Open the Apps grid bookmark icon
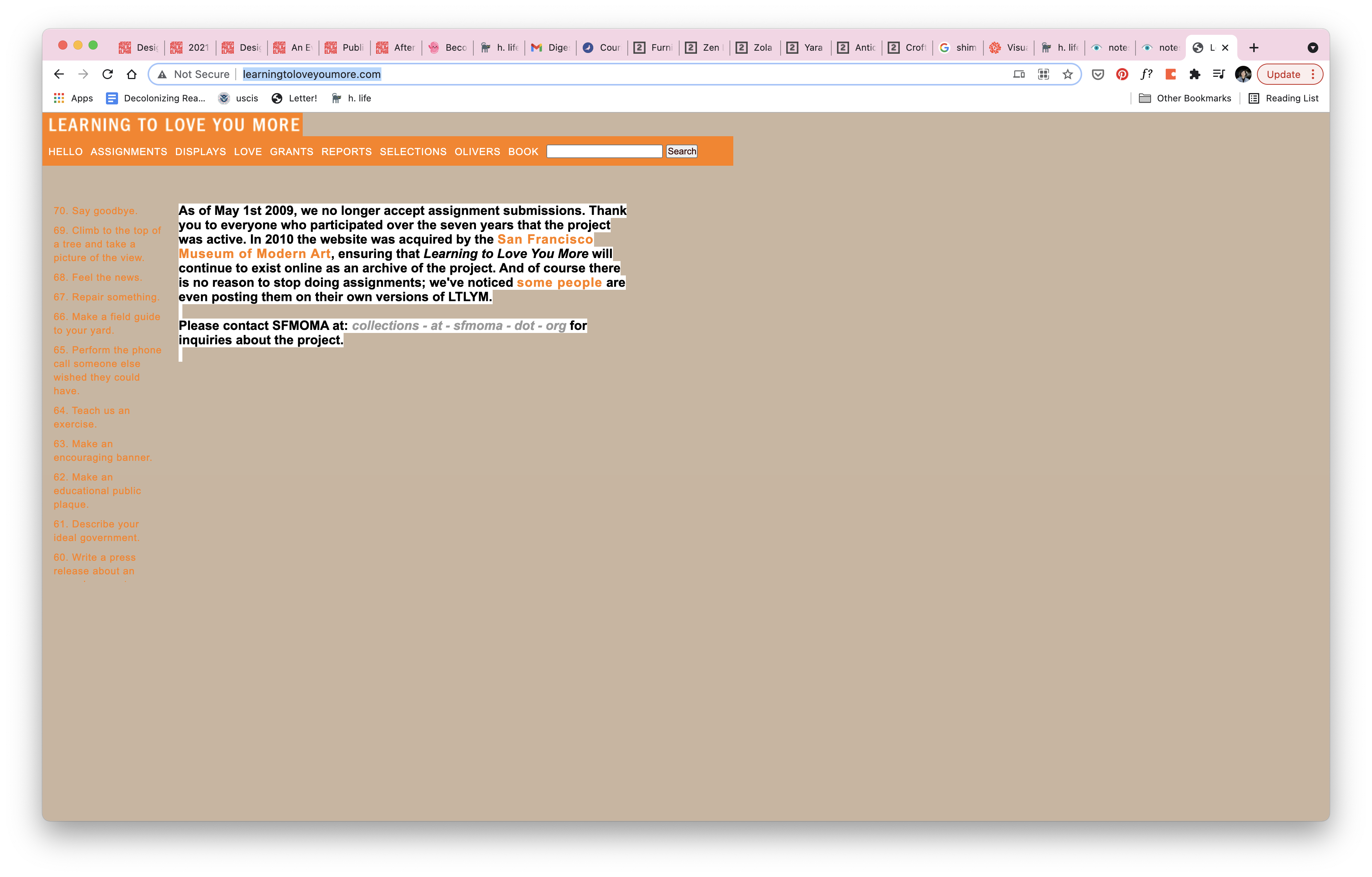Screen dimensions: 1372x877 59,98
